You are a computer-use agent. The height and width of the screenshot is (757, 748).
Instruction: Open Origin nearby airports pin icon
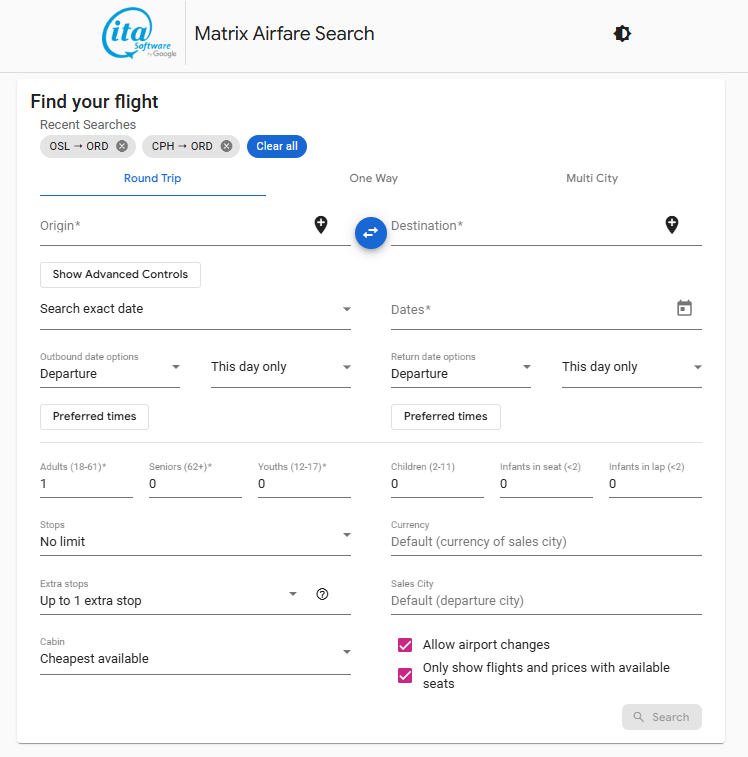tap(321, 224)
